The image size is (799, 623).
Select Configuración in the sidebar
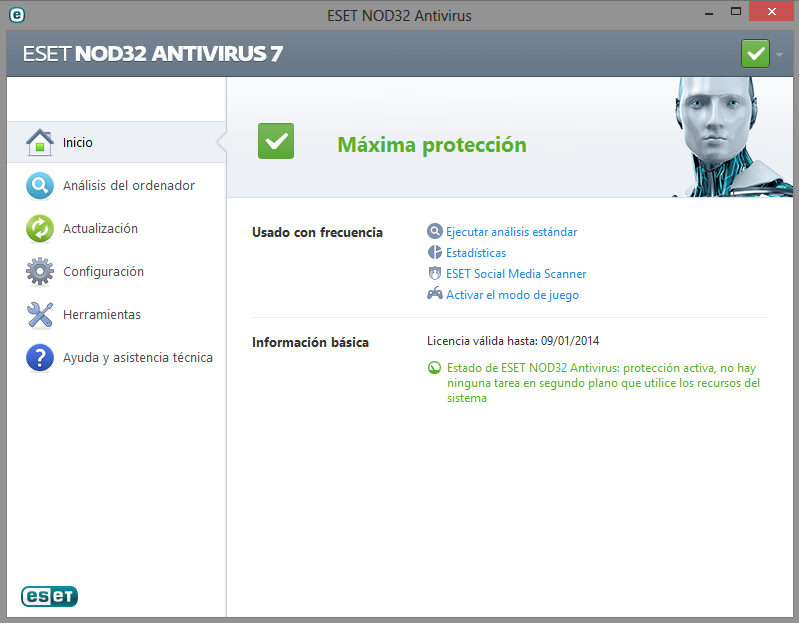click(117, 272)
